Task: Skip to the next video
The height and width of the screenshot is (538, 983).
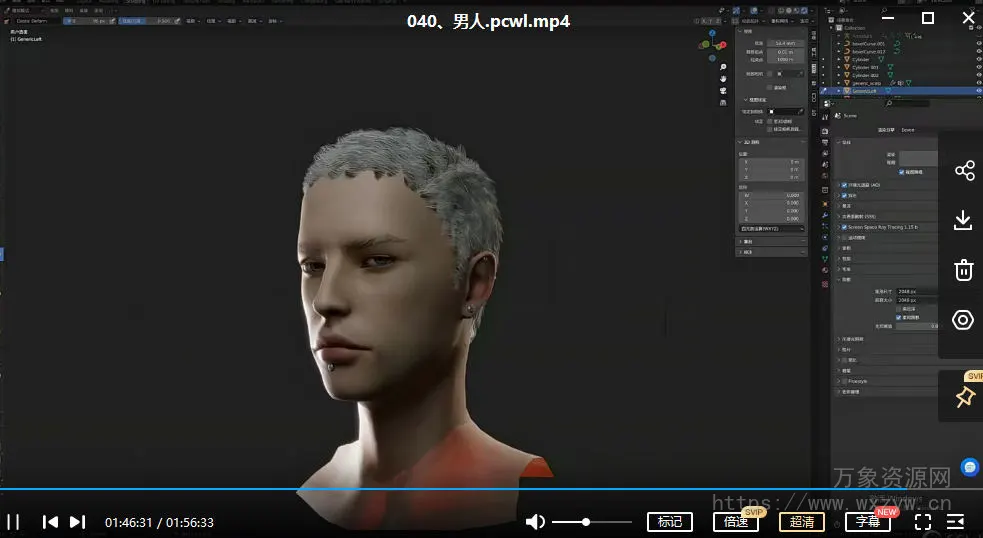Action: 77,522
